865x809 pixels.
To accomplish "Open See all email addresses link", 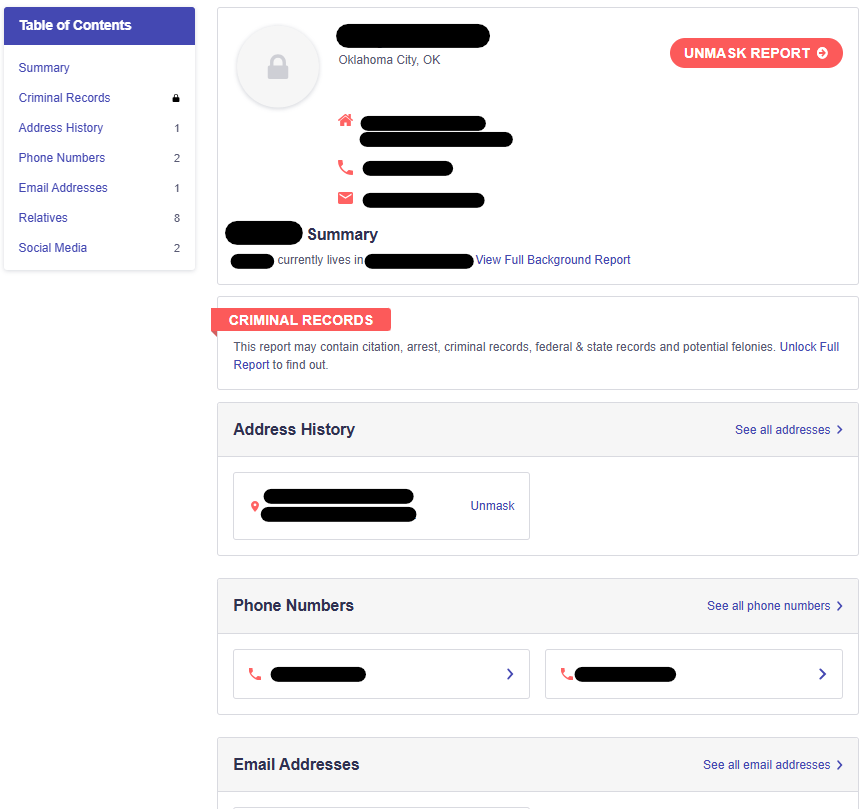I will pyautogui.click(x=772, y=765).
